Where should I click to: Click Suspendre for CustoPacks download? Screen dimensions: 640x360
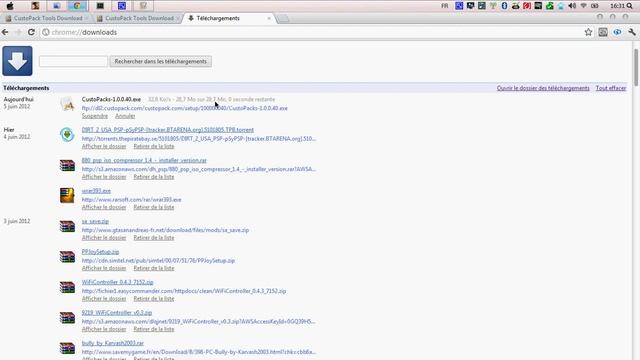(x=95, y=116)
